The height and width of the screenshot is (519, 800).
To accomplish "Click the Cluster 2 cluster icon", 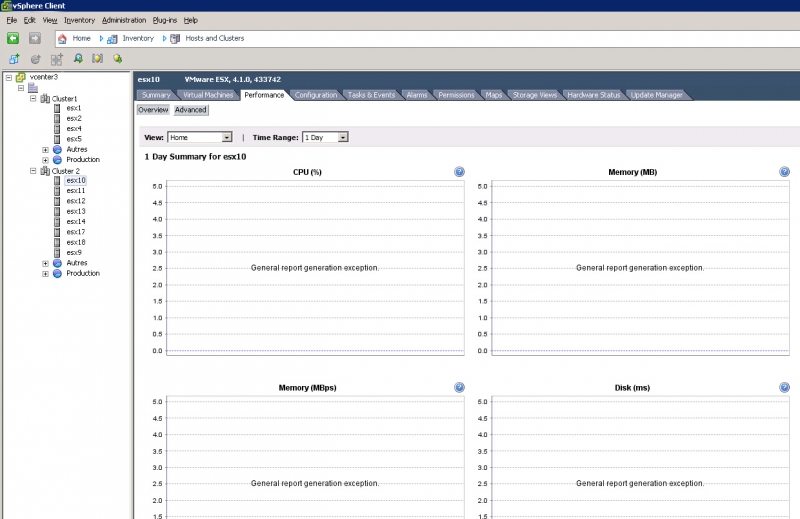I will pos(45,171).
